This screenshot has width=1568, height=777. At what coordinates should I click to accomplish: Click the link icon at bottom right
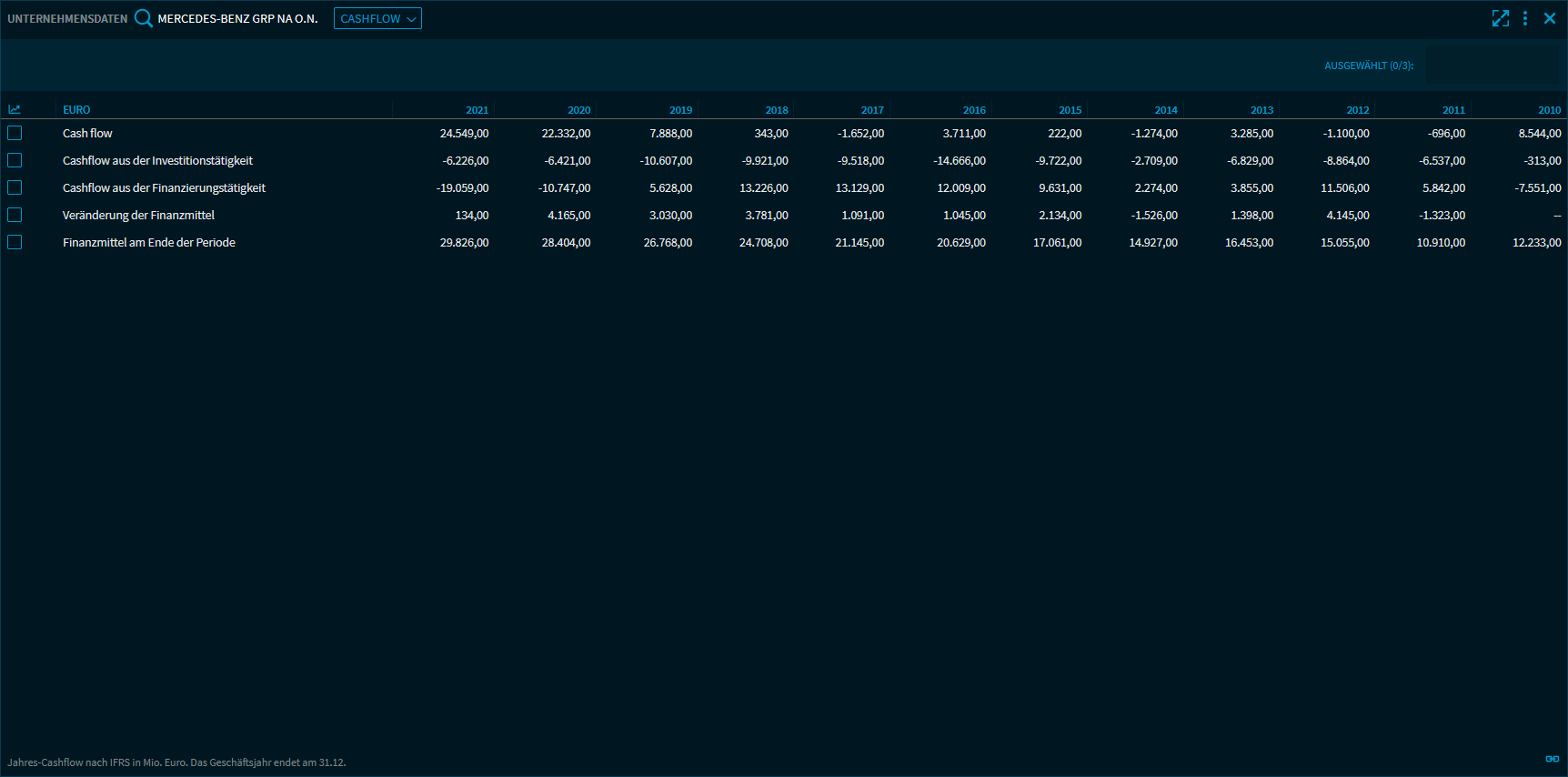[1553, 759]
